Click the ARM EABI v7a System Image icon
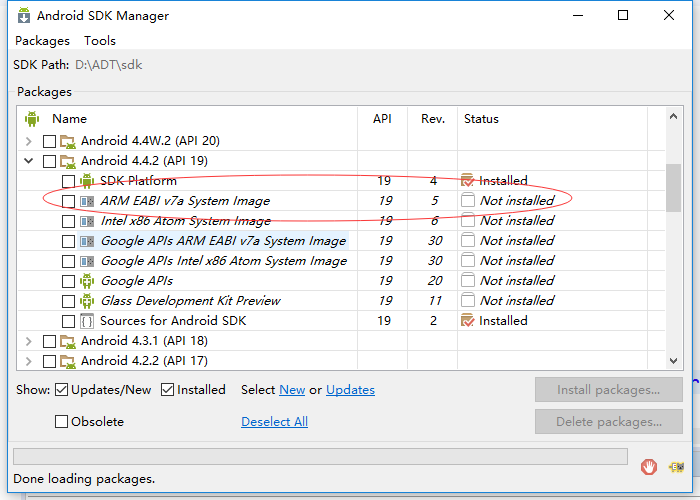 [x=87, y=201]
